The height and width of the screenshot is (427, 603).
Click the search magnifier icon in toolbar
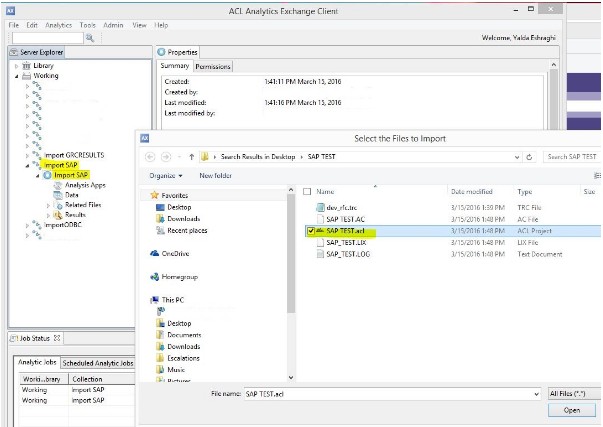[89, 37]
